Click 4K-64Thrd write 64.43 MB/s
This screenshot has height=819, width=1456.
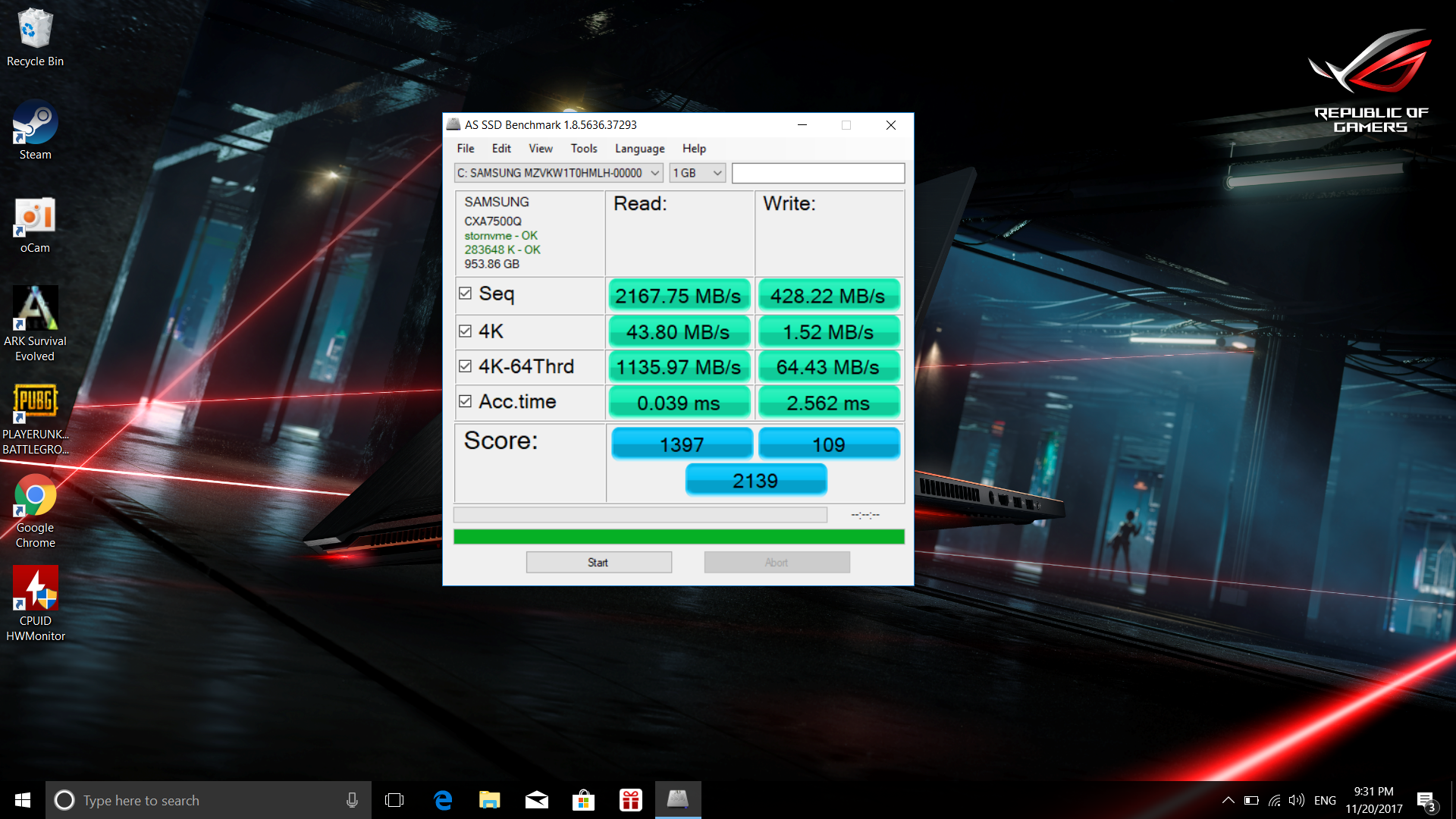click(828, 367)
